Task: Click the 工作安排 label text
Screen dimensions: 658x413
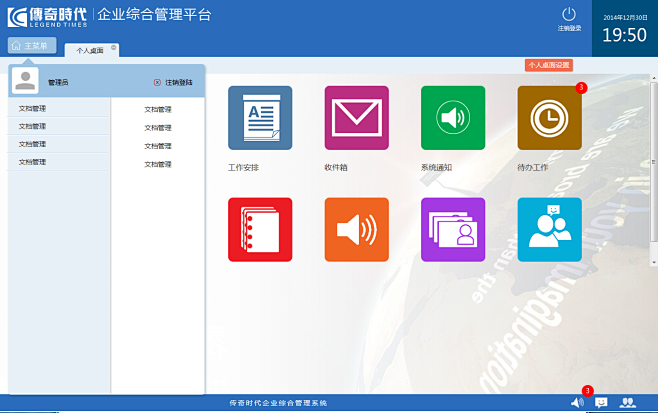Action: [243, 167]
